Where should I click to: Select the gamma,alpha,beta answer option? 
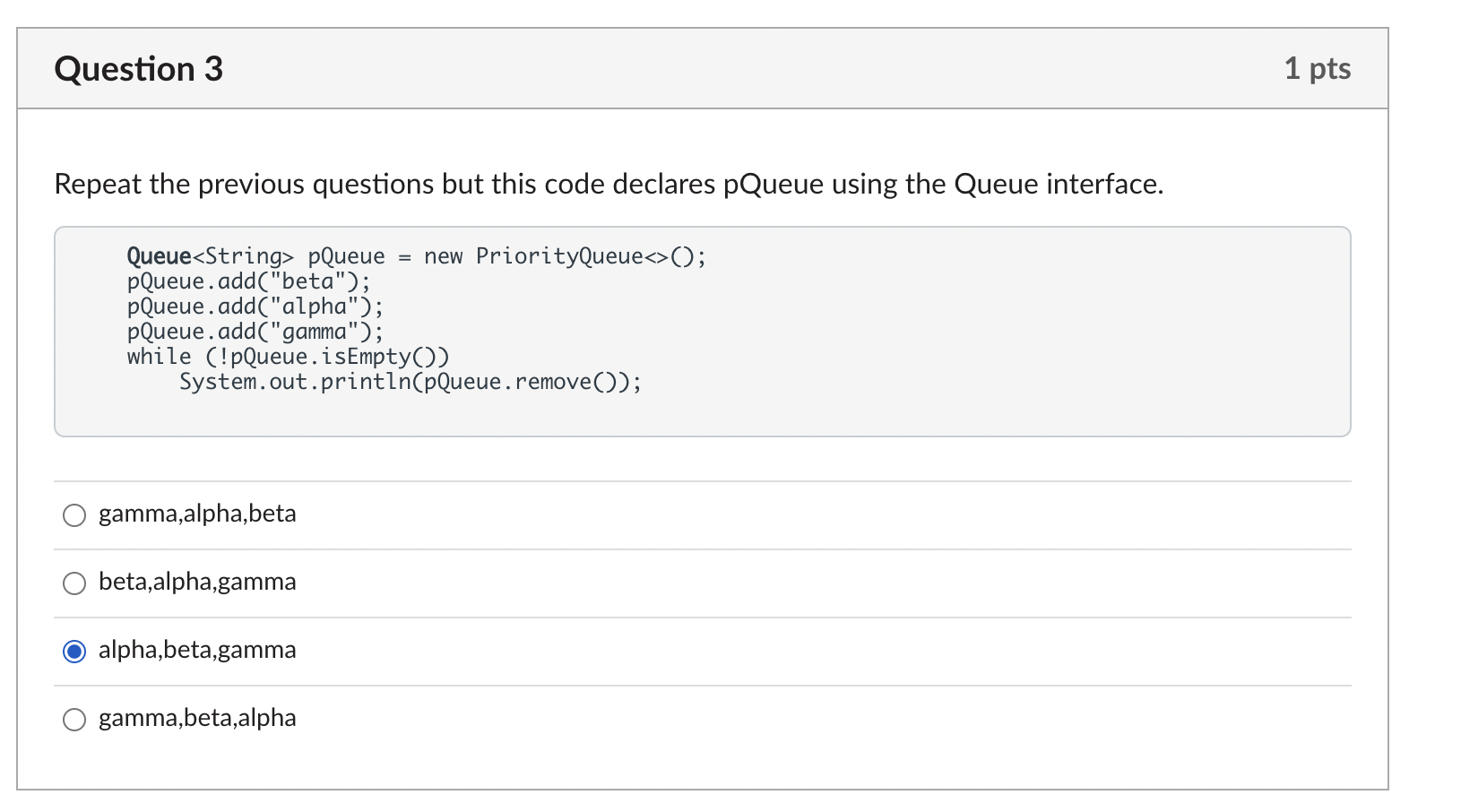(x=74, y=515)
